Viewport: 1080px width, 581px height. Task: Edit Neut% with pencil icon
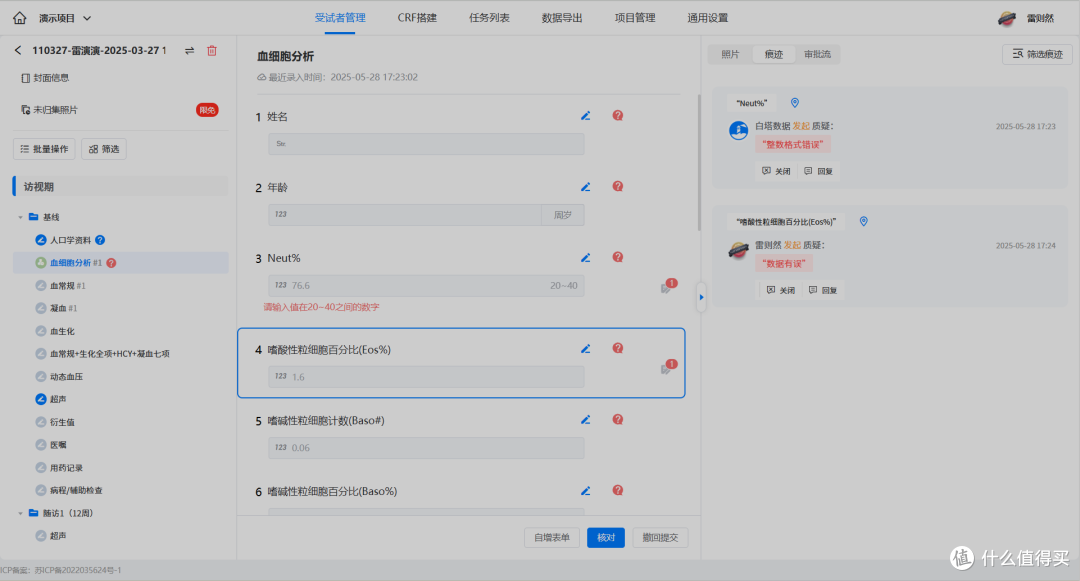pyautogui.click(x=585, y=257)
